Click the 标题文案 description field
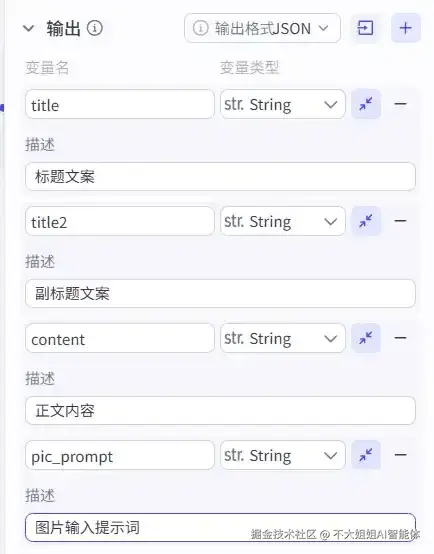 [x=220, y=177]
